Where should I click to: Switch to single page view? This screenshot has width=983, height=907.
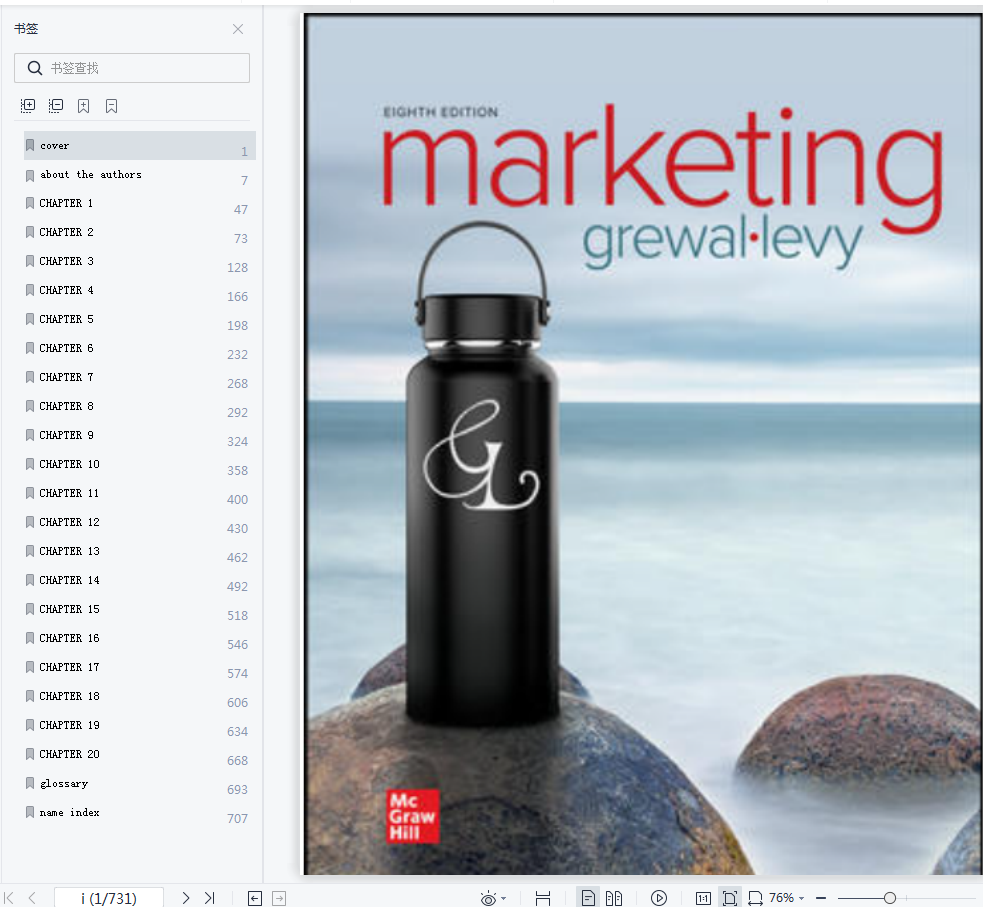pyautogui.click(x=588, y=898)
